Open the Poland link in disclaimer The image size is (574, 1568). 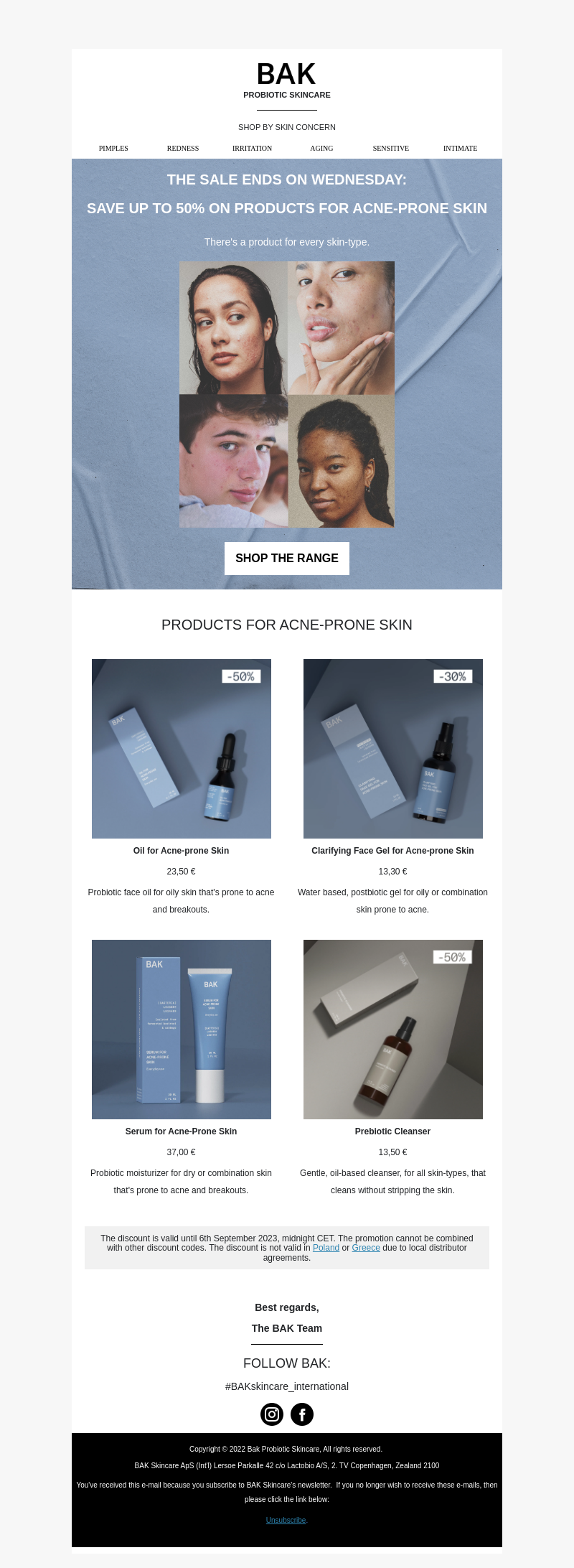(x=326, y=1247)
